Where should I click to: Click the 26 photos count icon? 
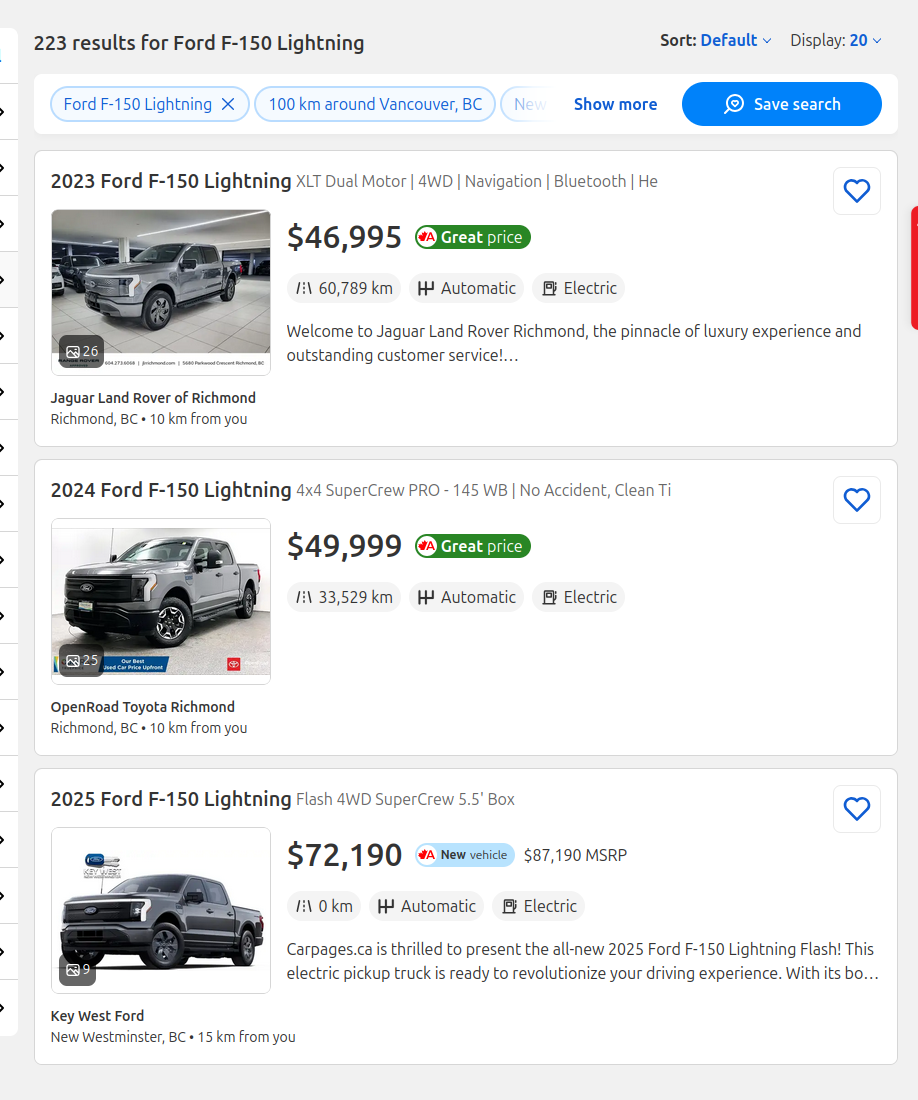pyautogui.click(x=81, y=351)
